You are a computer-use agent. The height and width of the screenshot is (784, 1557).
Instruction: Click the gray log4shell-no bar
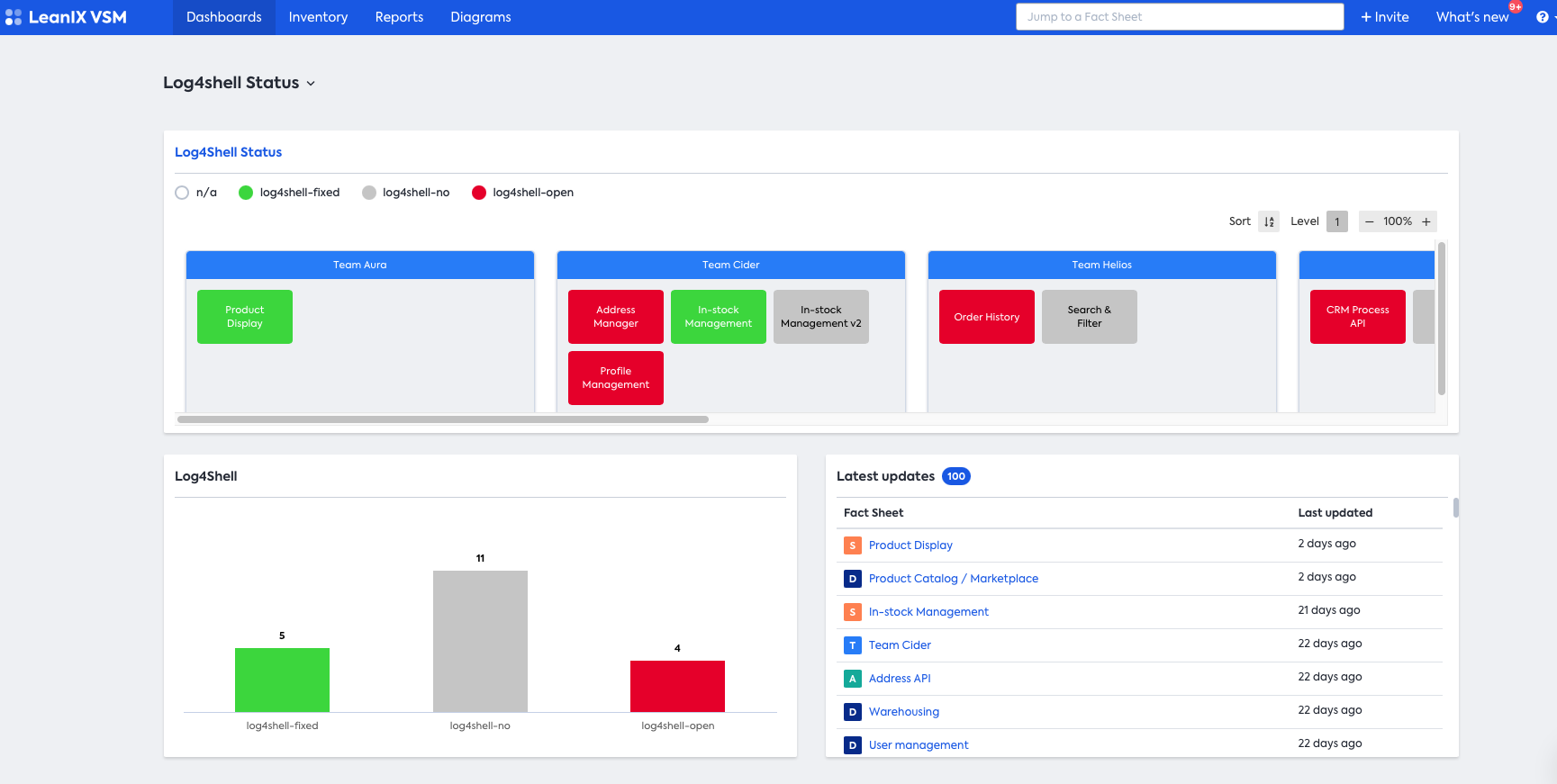[x=480, y=641]
